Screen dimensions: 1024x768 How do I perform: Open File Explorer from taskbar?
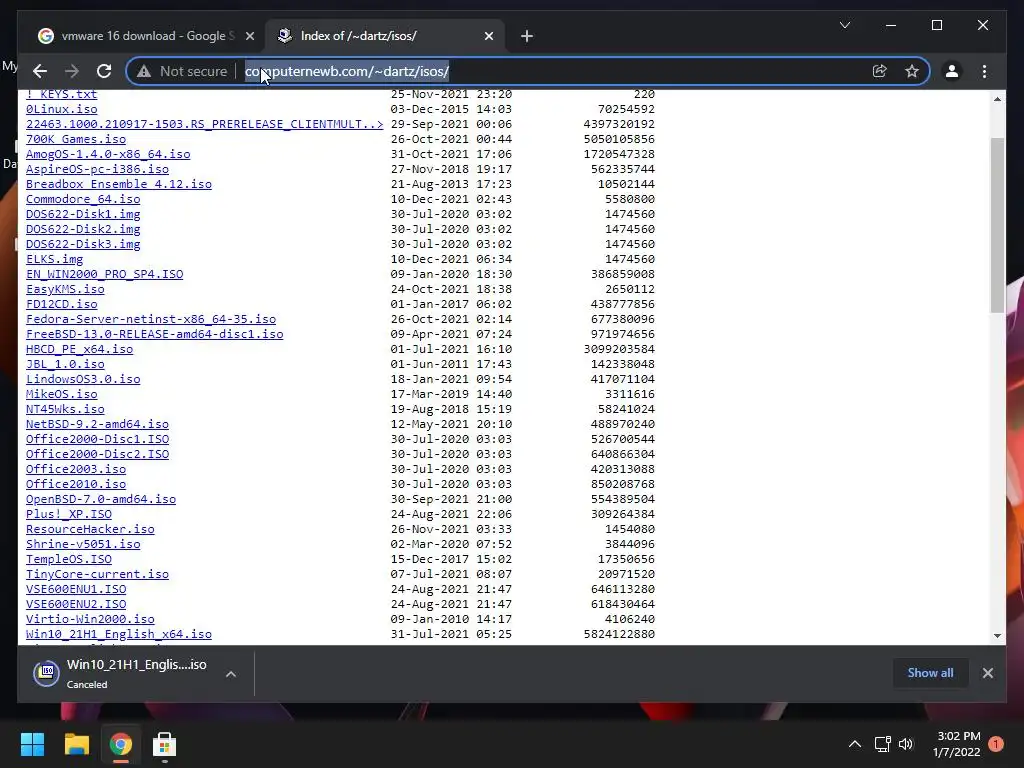coord(76,744)
